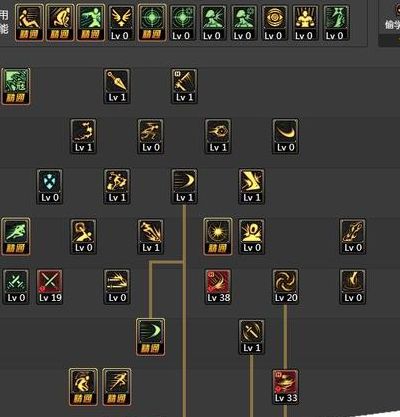This screenshot has width=400, height=417.
Task: Open the 偷学 steal-skill button
Action: click(389, 23)
